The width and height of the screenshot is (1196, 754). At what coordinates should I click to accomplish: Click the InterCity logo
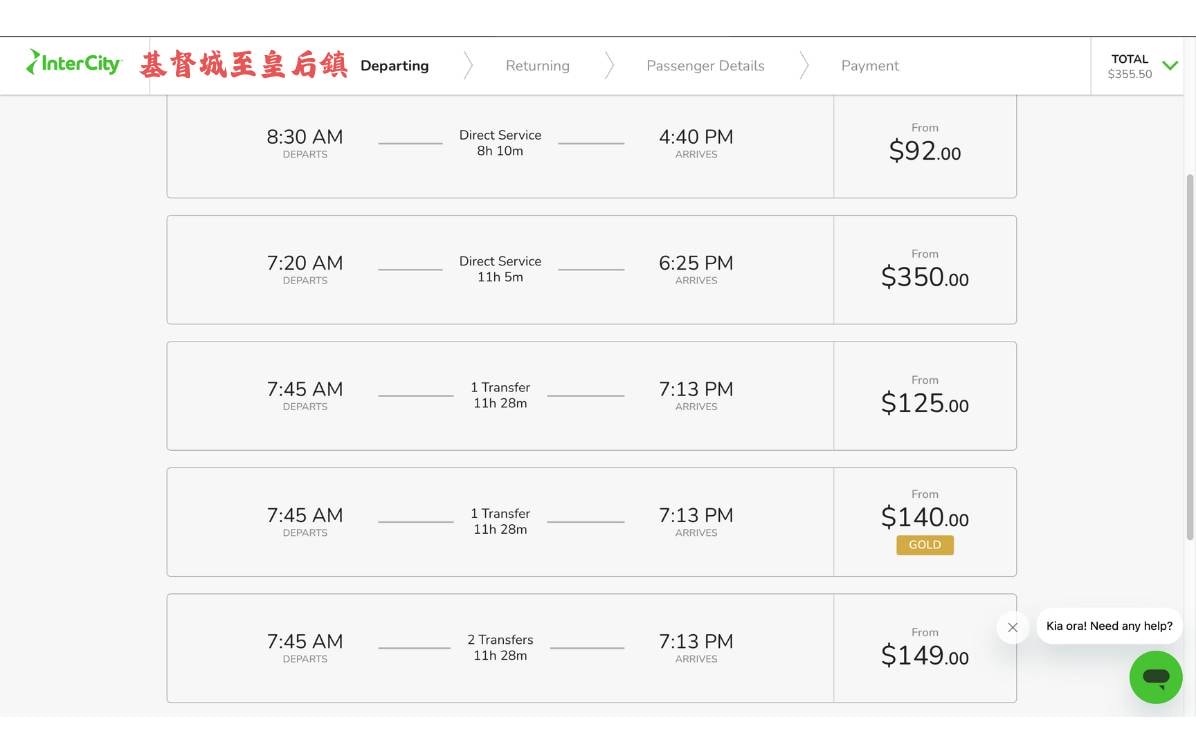[74, 63]
